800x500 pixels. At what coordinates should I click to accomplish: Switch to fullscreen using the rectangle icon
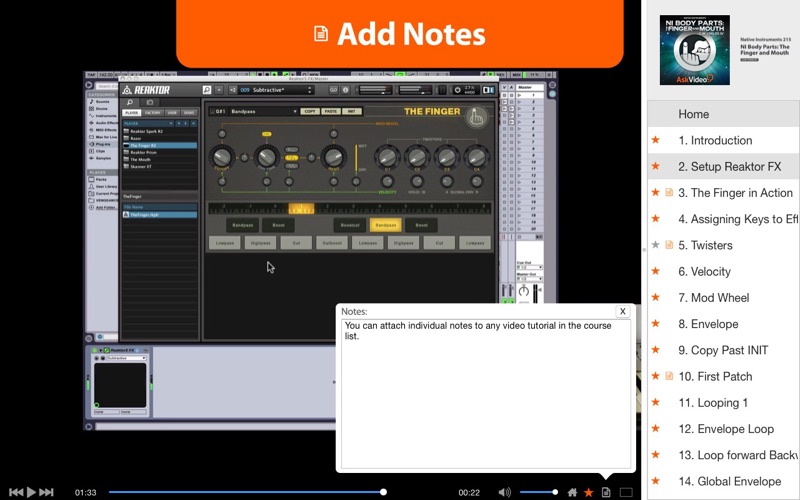tap(626, 492)
